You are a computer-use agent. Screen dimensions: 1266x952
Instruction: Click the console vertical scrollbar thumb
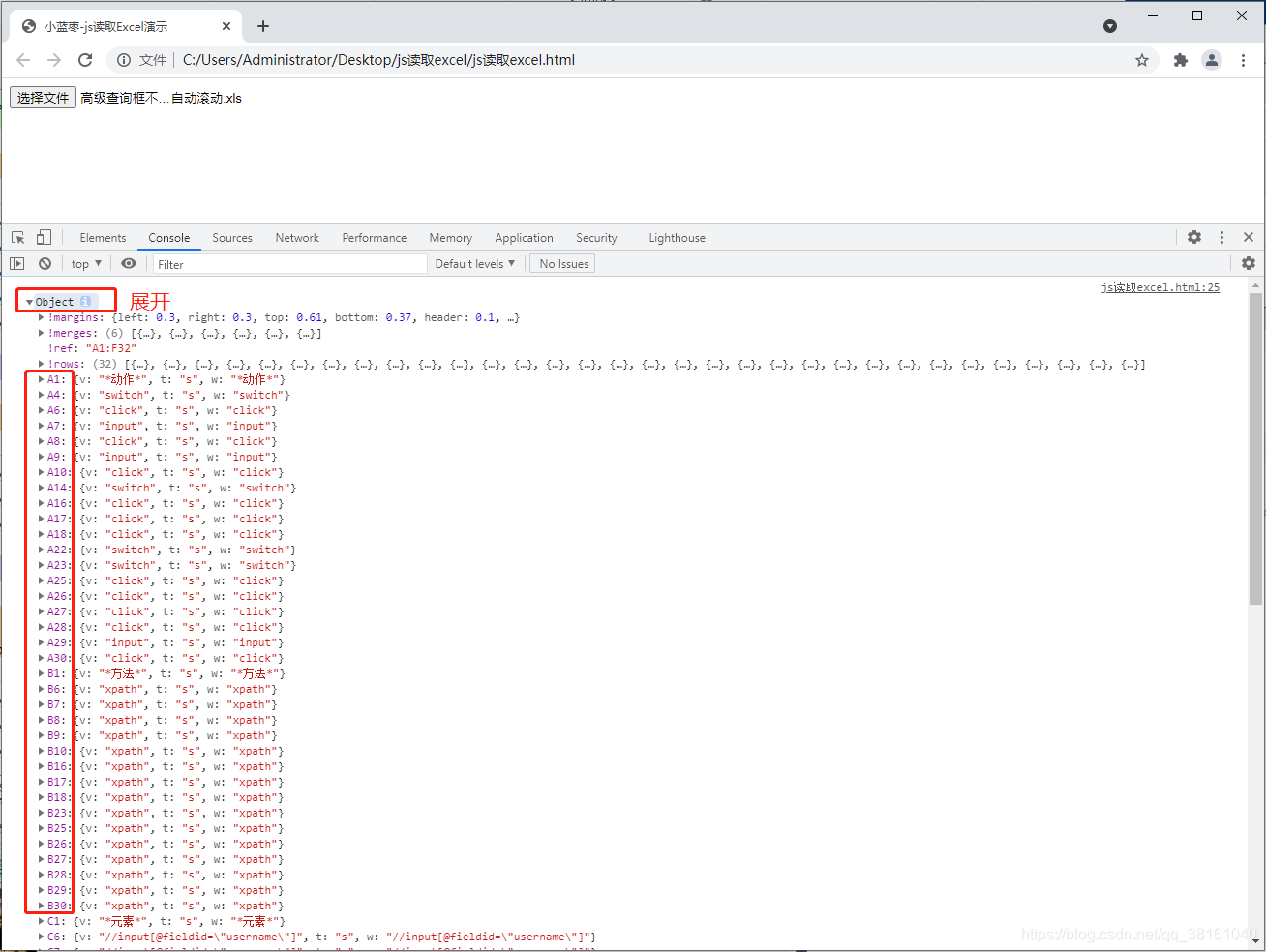point(1255,448)
